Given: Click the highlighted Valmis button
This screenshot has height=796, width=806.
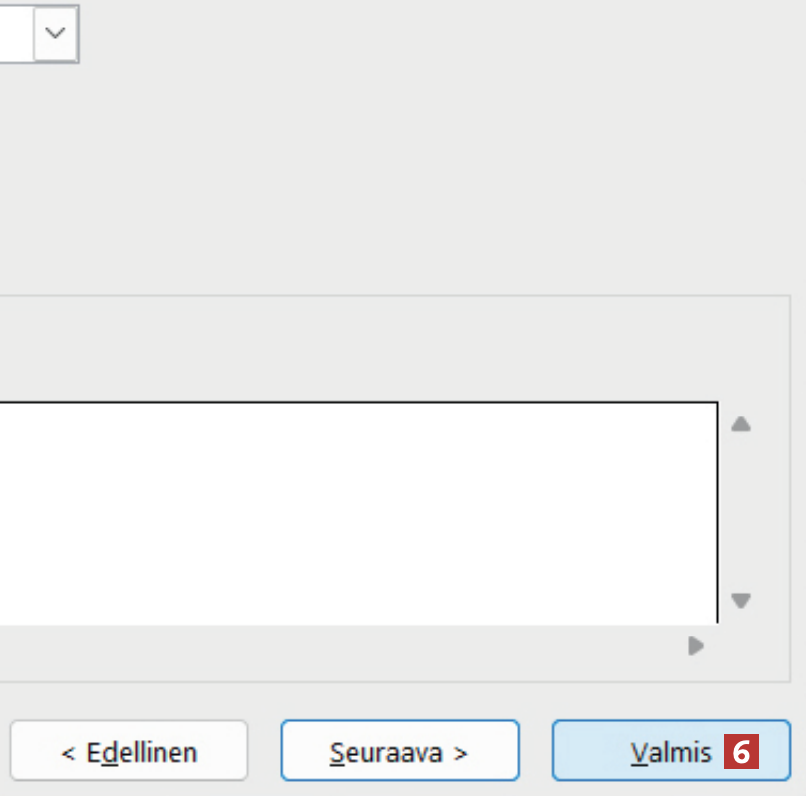Looking at the screenshot, I should 671,751.
